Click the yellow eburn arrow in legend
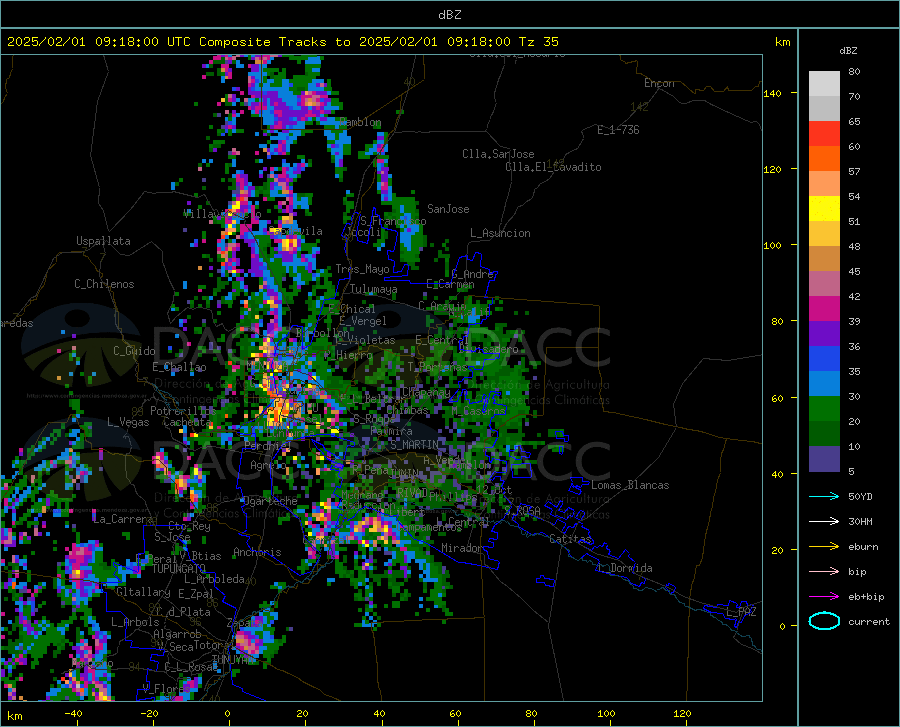 [824, 547]
